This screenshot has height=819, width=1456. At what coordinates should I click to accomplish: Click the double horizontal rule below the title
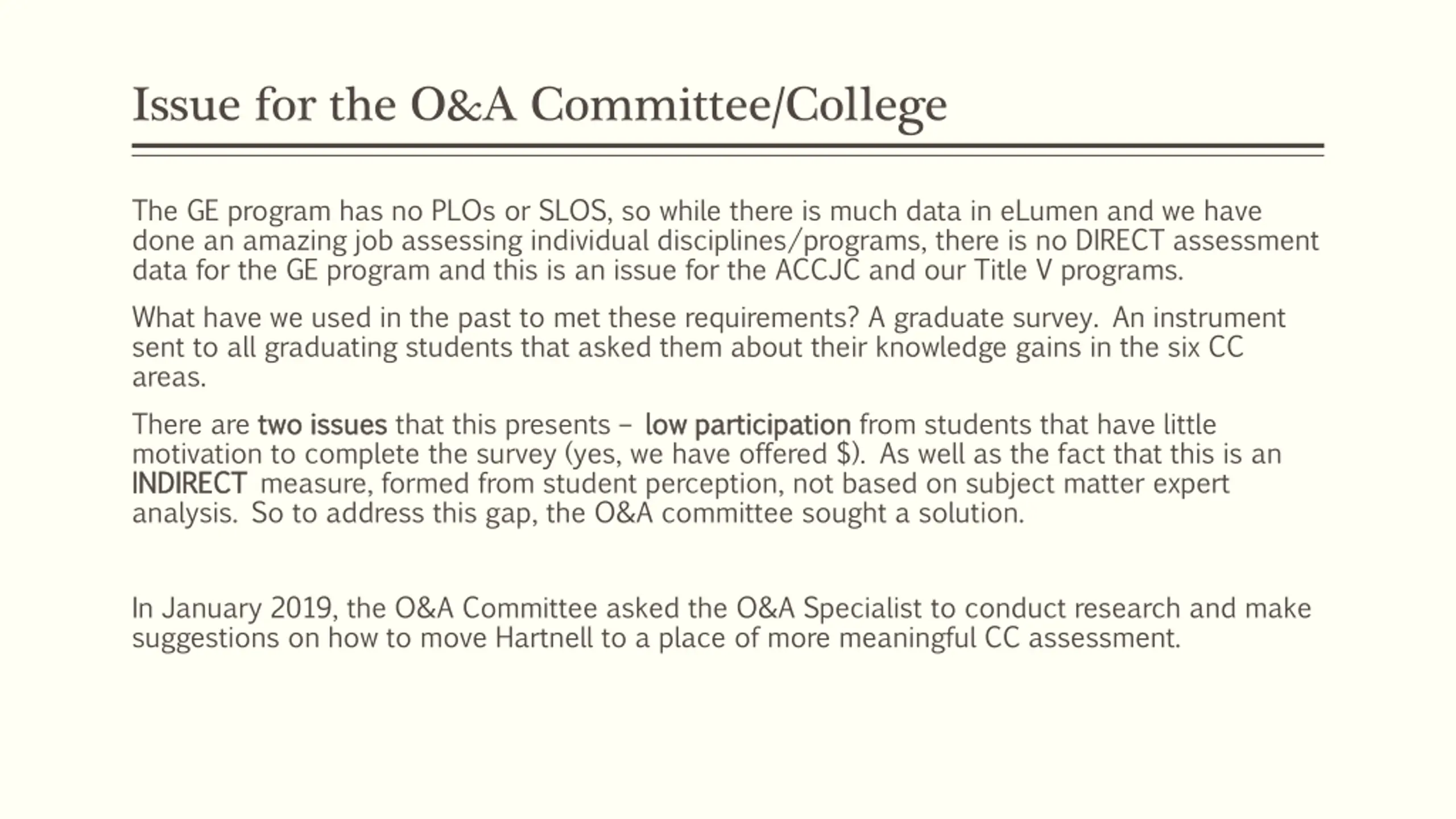click(728, 150)
